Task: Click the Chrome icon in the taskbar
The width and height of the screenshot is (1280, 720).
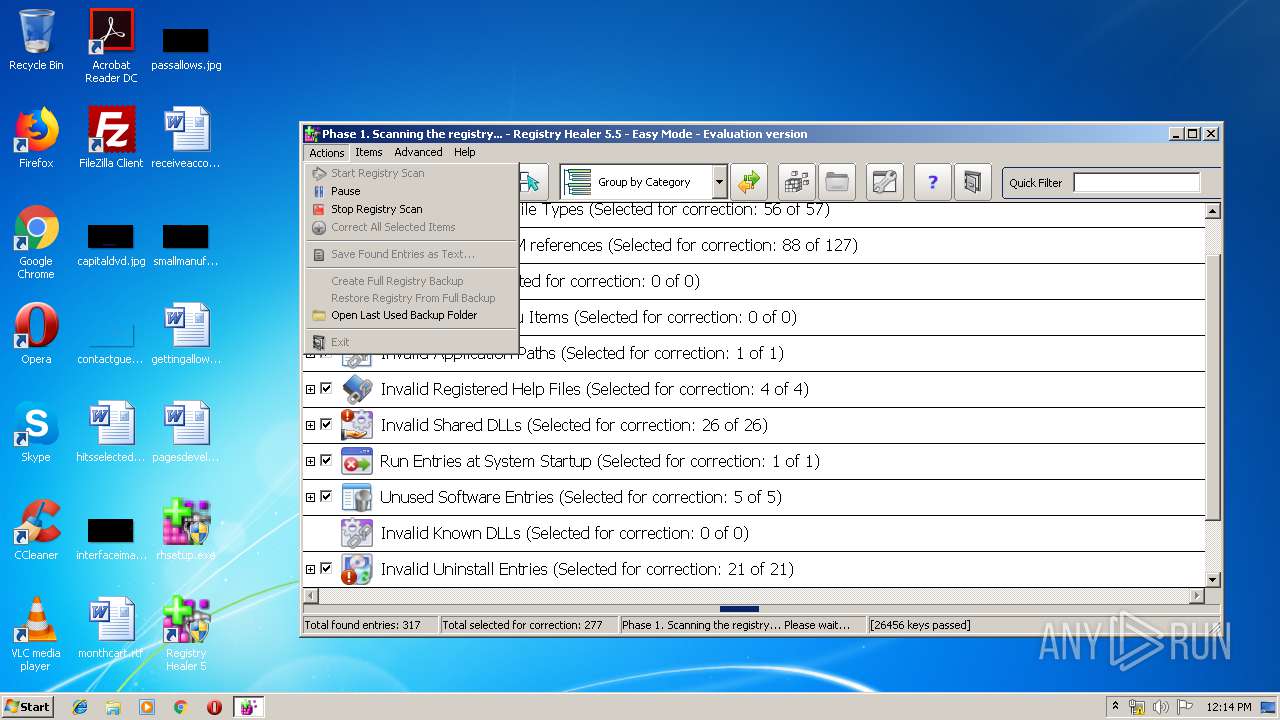Action: (x=180, y=707)
